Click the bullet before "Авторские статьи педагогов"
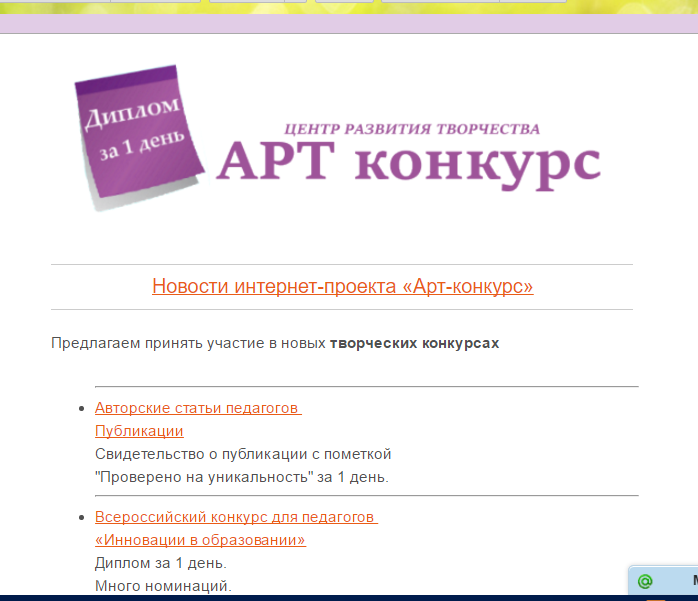Image resolution: width=698 pixels, height=601 pixels. pyautogui.click(x=81, y=408)
